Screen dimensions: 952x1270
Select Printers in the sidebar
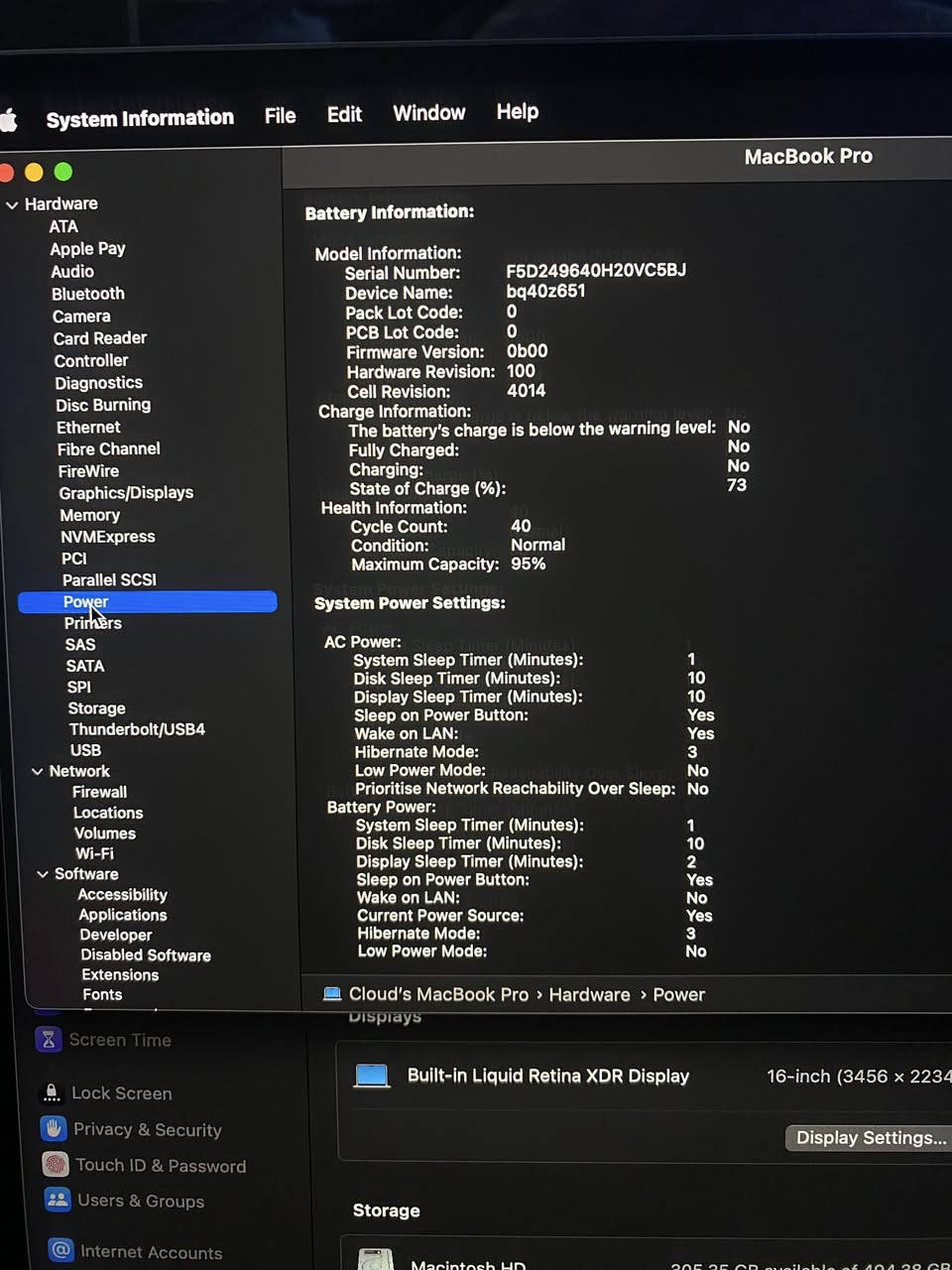pos(93,623)
